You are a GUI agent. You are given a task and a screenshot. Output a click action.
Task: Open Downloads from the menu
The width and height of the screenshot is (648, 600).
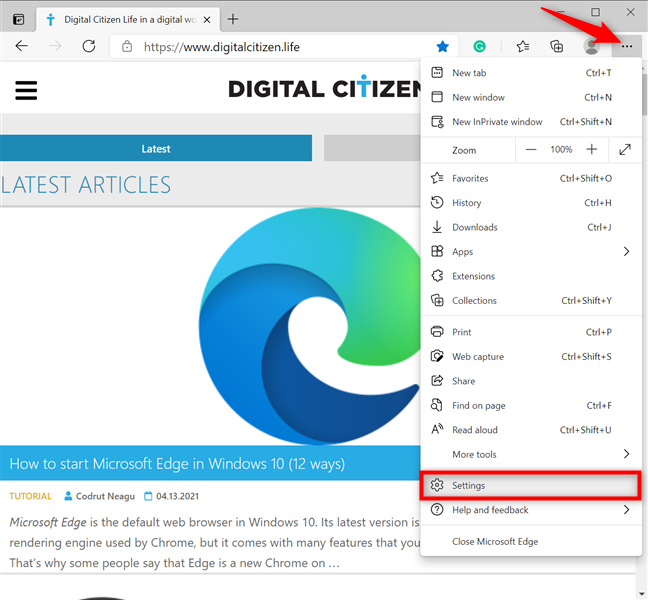(x=531, y=227)
